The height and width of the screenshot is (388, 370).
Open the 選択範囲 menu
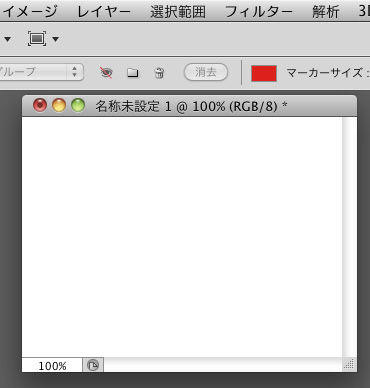(178, 12)
